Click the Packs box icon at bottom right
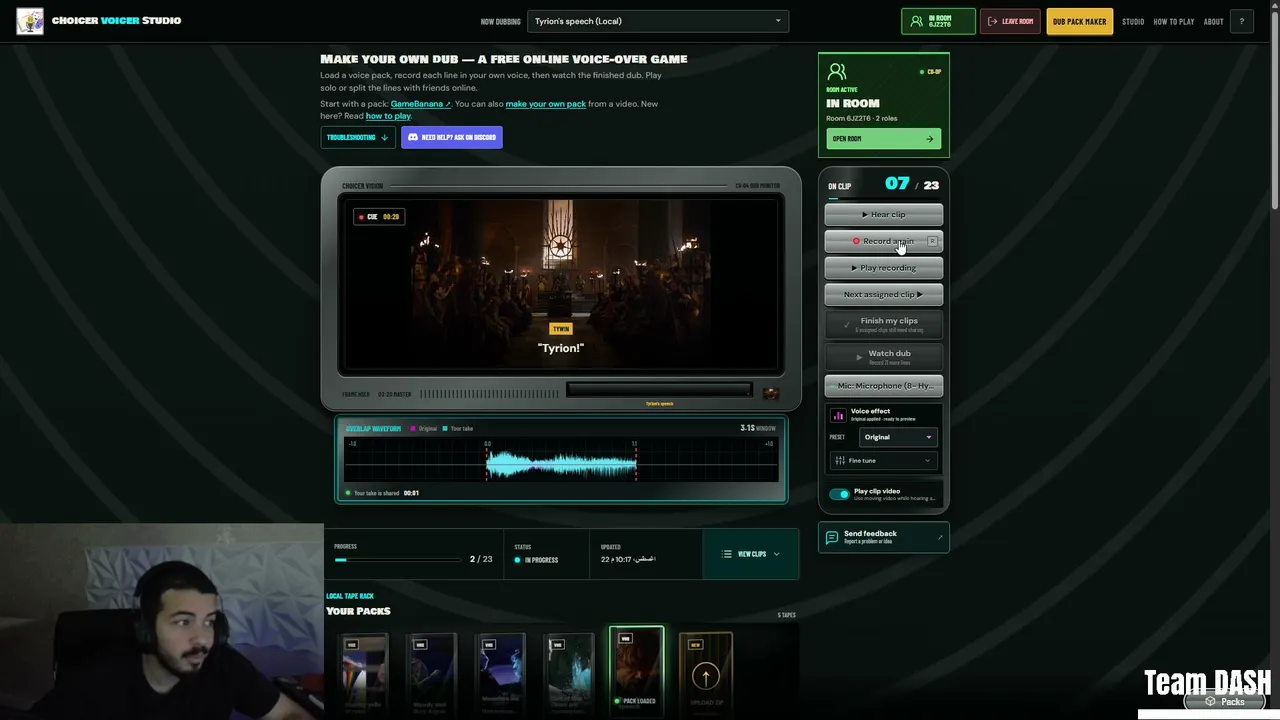Viewport: 1280px width, 720px height. click(x=1210, y=701)
